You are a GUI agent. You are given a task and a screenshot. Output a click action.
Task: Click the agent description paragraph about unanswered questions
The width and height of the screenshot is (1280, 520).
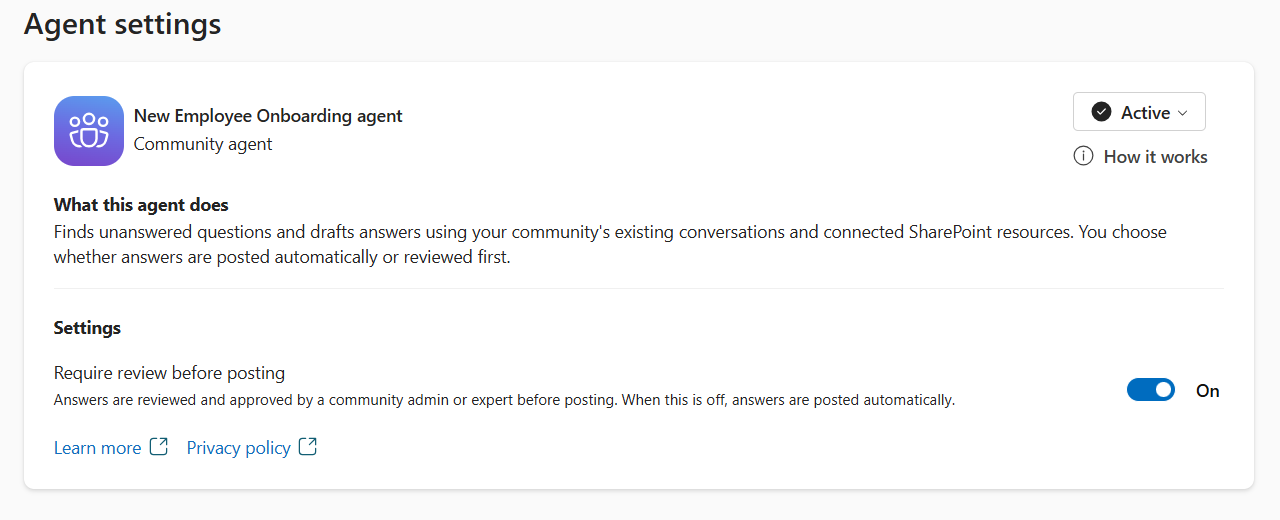(x=610, y=244)
